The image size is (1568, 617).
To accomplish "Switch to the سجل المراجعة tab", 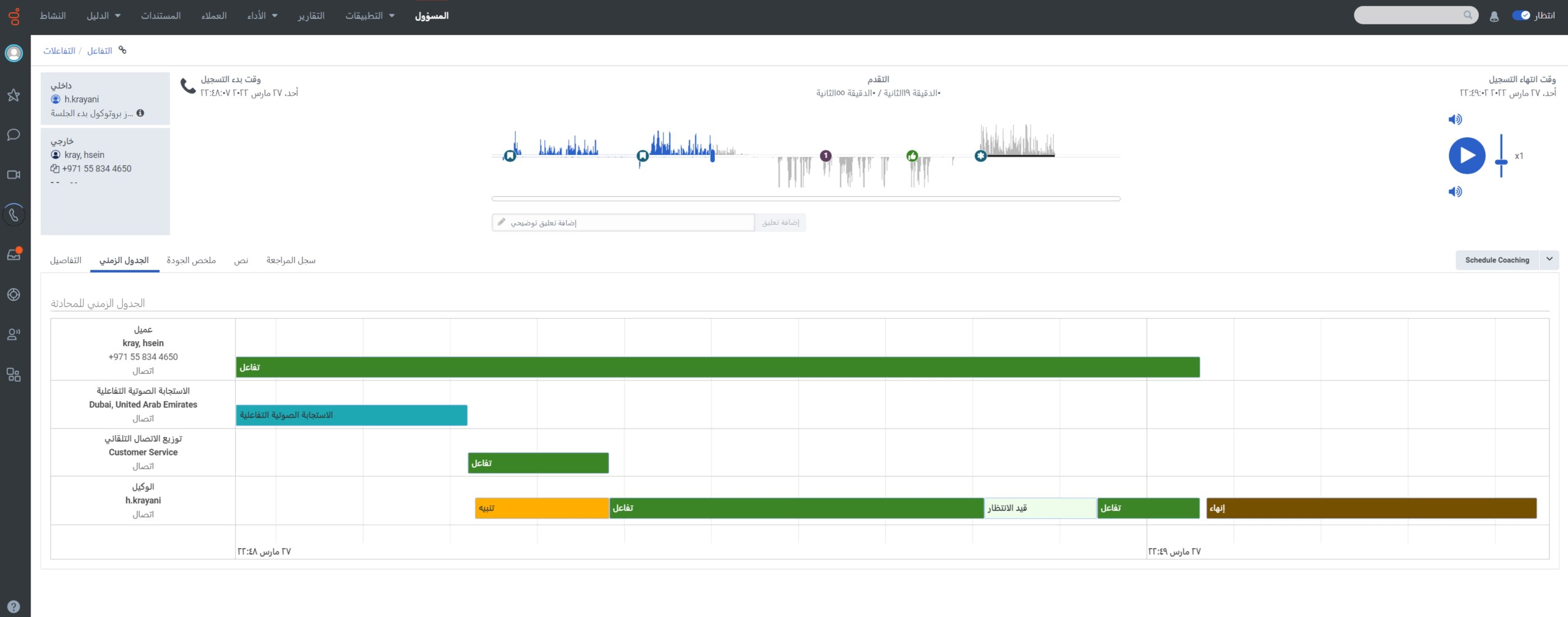I will (x=291, y=261).
